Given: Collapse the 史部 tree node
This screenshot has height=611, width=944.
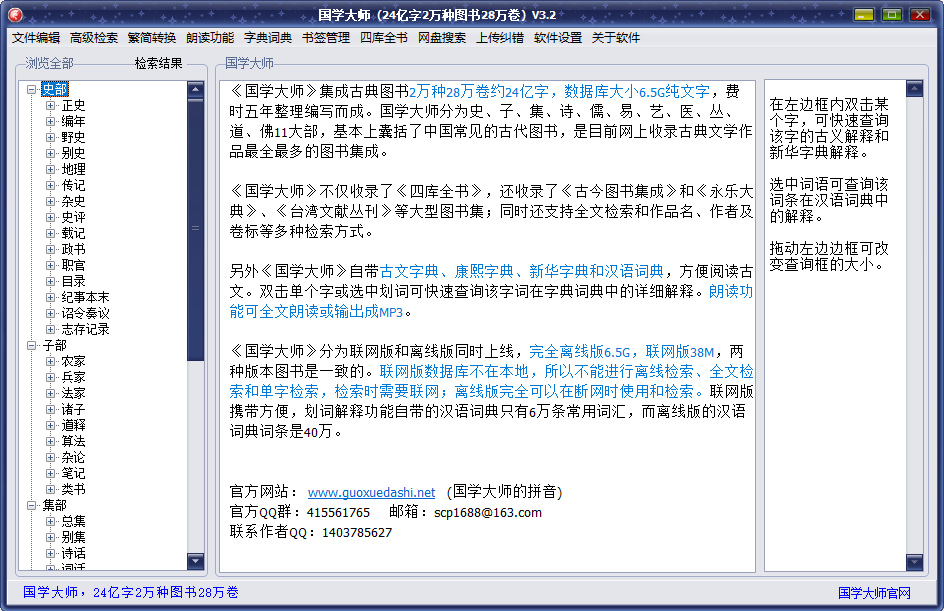Looking at the screenshot, I should pos(31,90).
